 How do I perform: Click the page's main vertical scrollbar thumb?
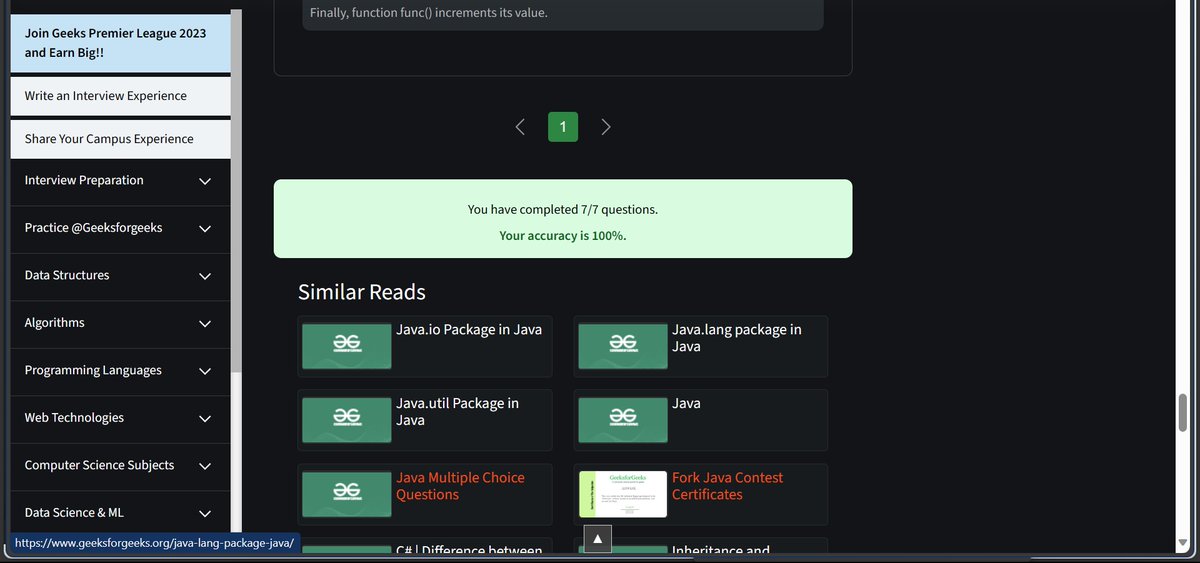pyautogui.click(x=1182, y=413)
